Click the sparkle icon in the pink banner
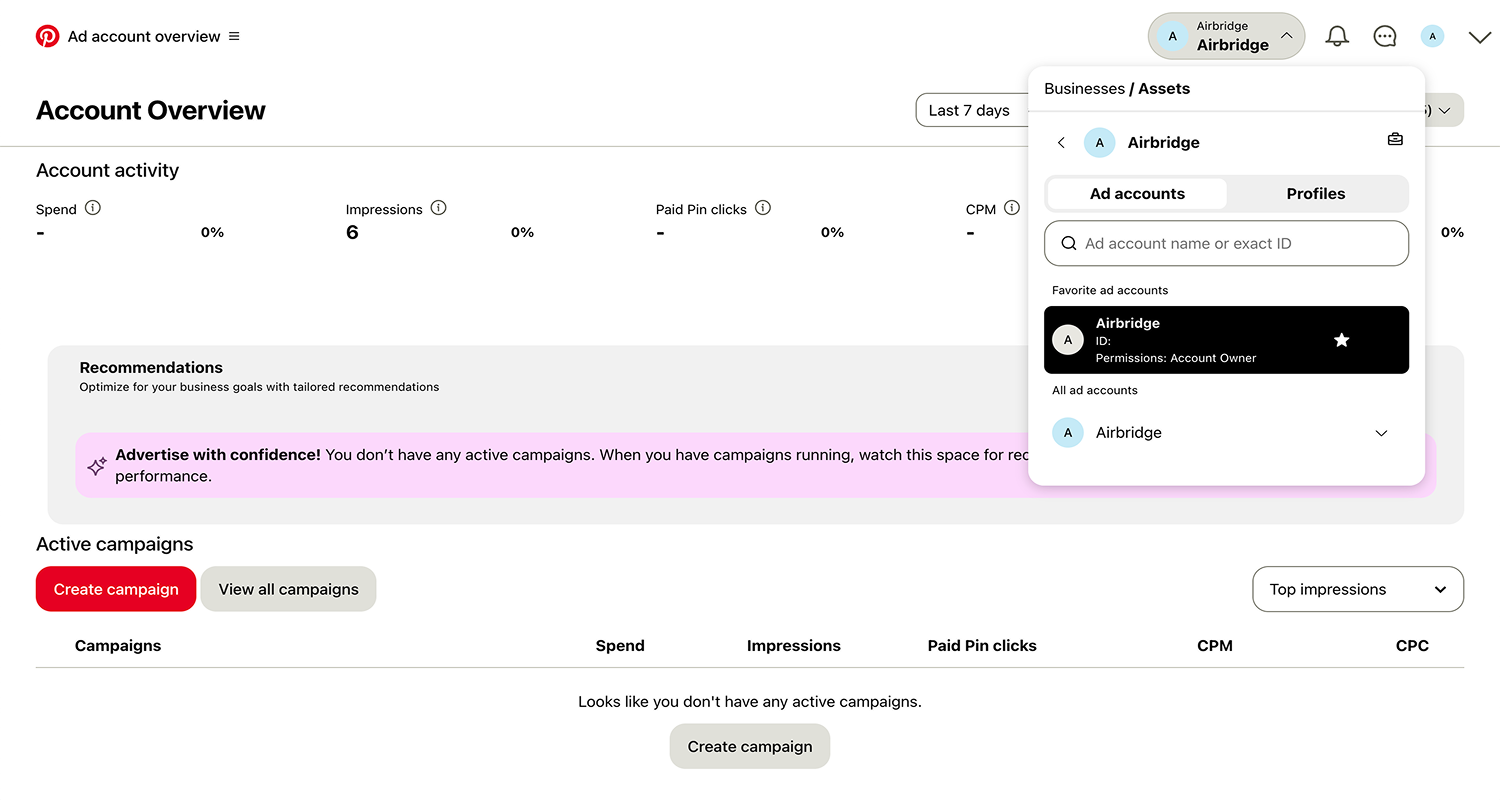The width and height of the screenshot is (1500, 800). 97,466
